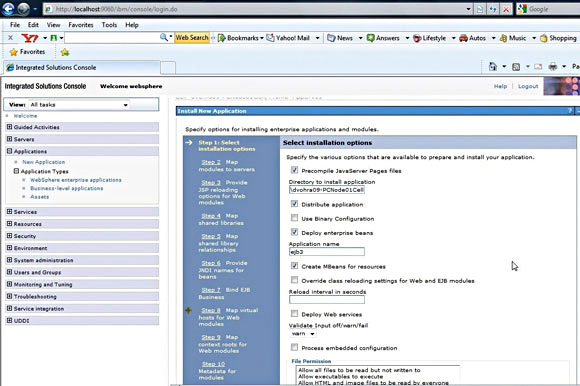Viewport: 580px width, 386px height.
Task: Click the browser Back arrow button
Action: point(8,9)
